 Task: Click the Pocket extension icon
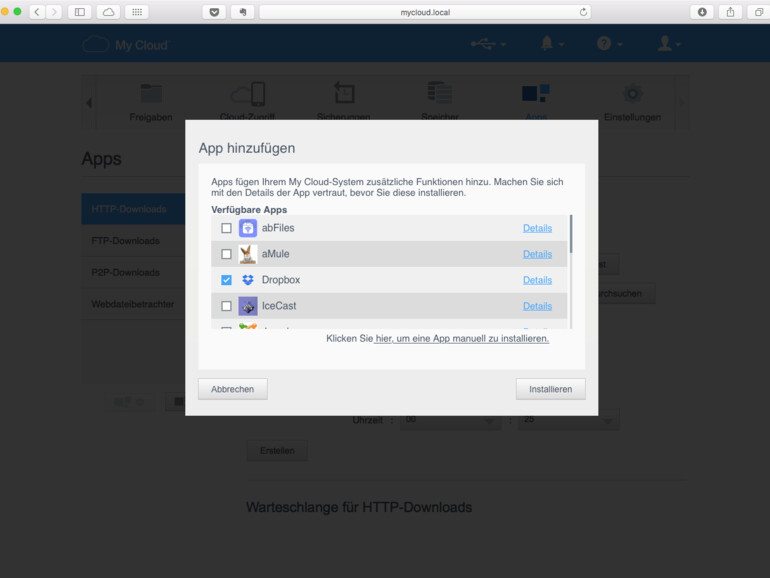pyautogui.click(x=214, y=12)
